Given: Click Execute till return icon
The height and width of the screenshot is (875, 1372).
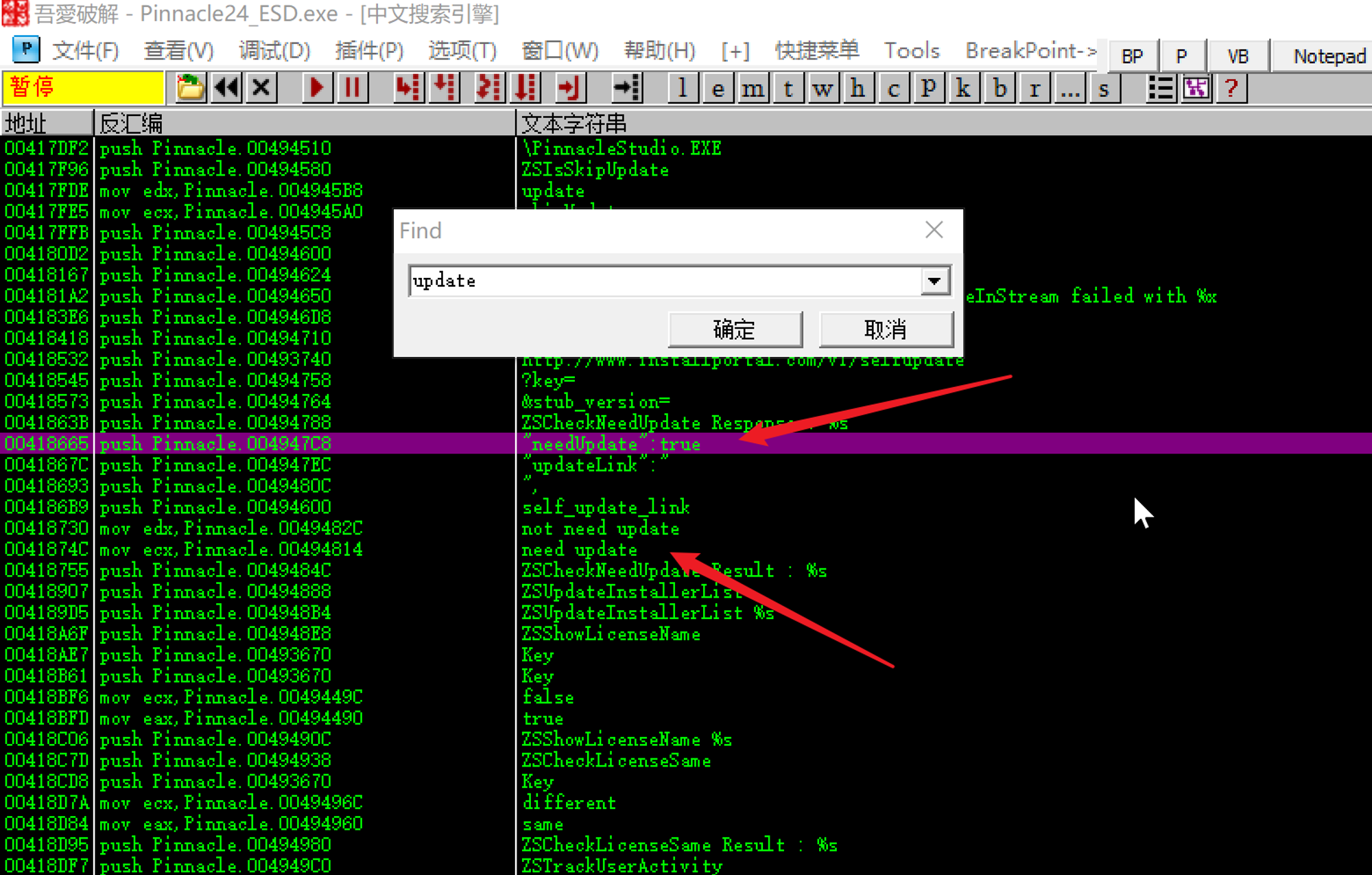Looking at the screenshot, I should pyautogui.click(x=569, y=88).
